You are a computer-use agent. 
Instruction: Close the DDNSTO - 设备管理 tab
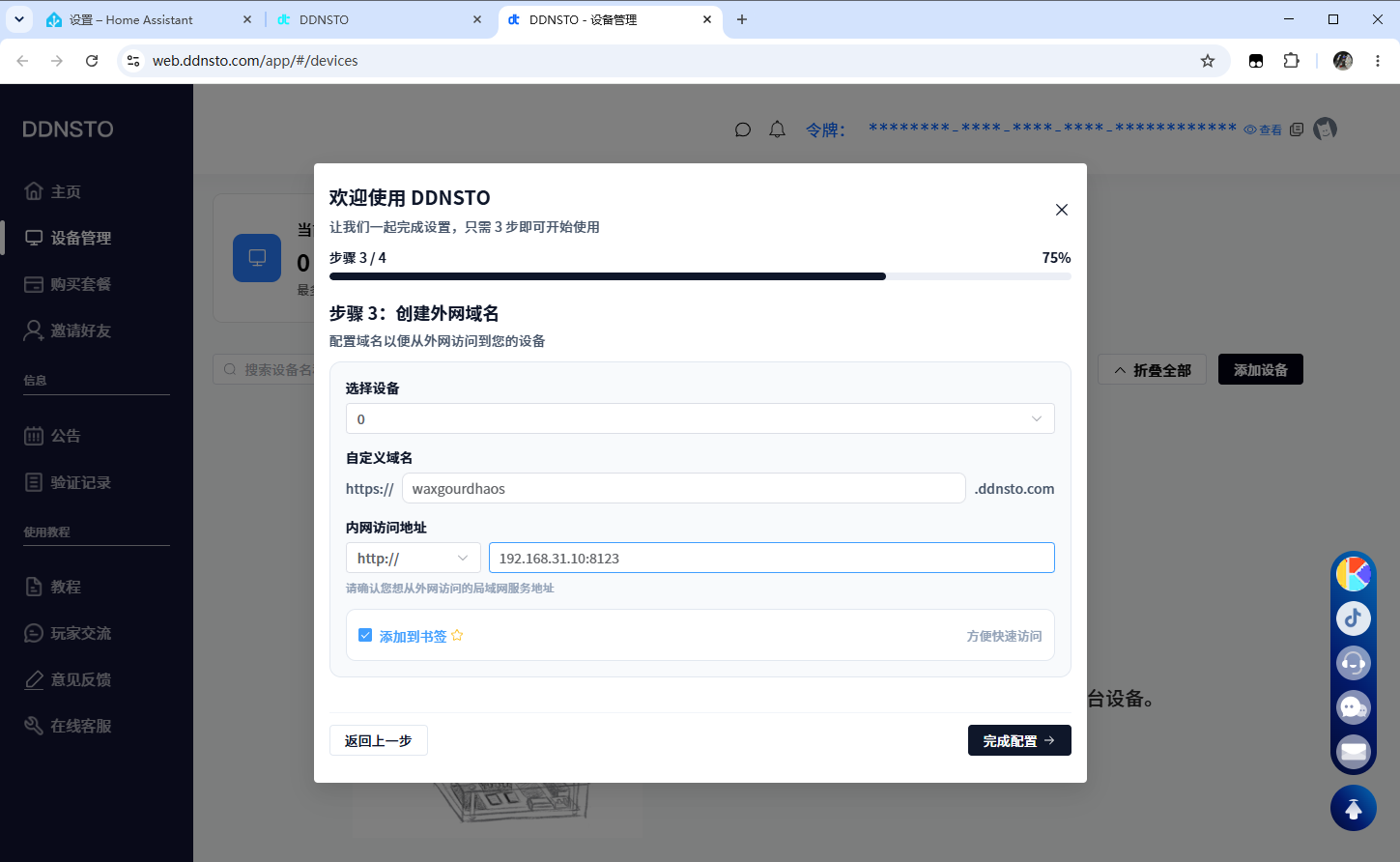(707, 19)
